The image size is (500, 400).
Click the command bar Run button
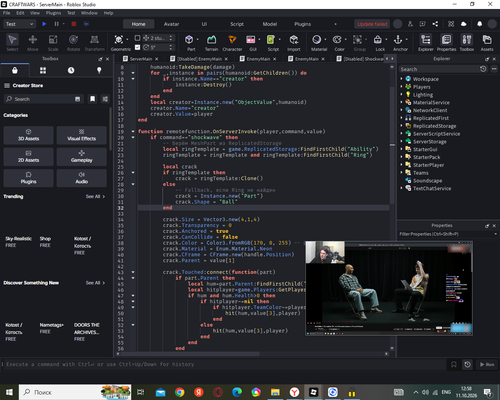[x=487, y=364]
